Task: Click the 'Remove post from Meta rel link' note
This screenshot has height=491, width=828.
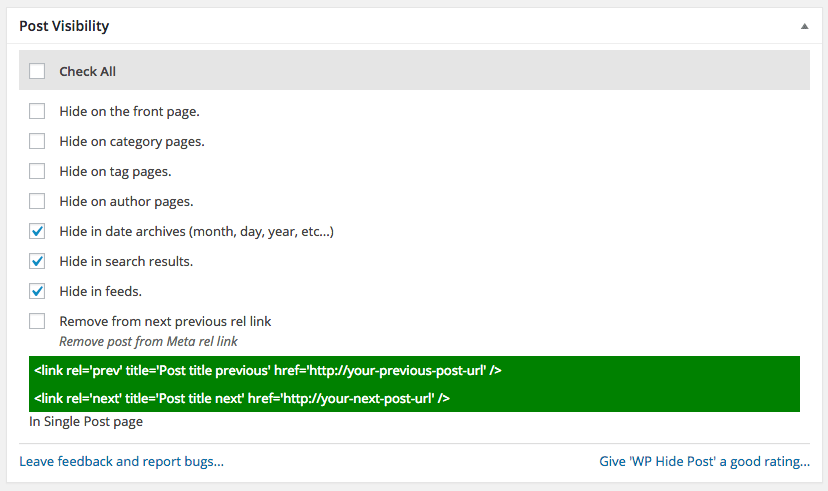Action: [x=148, y=341]
